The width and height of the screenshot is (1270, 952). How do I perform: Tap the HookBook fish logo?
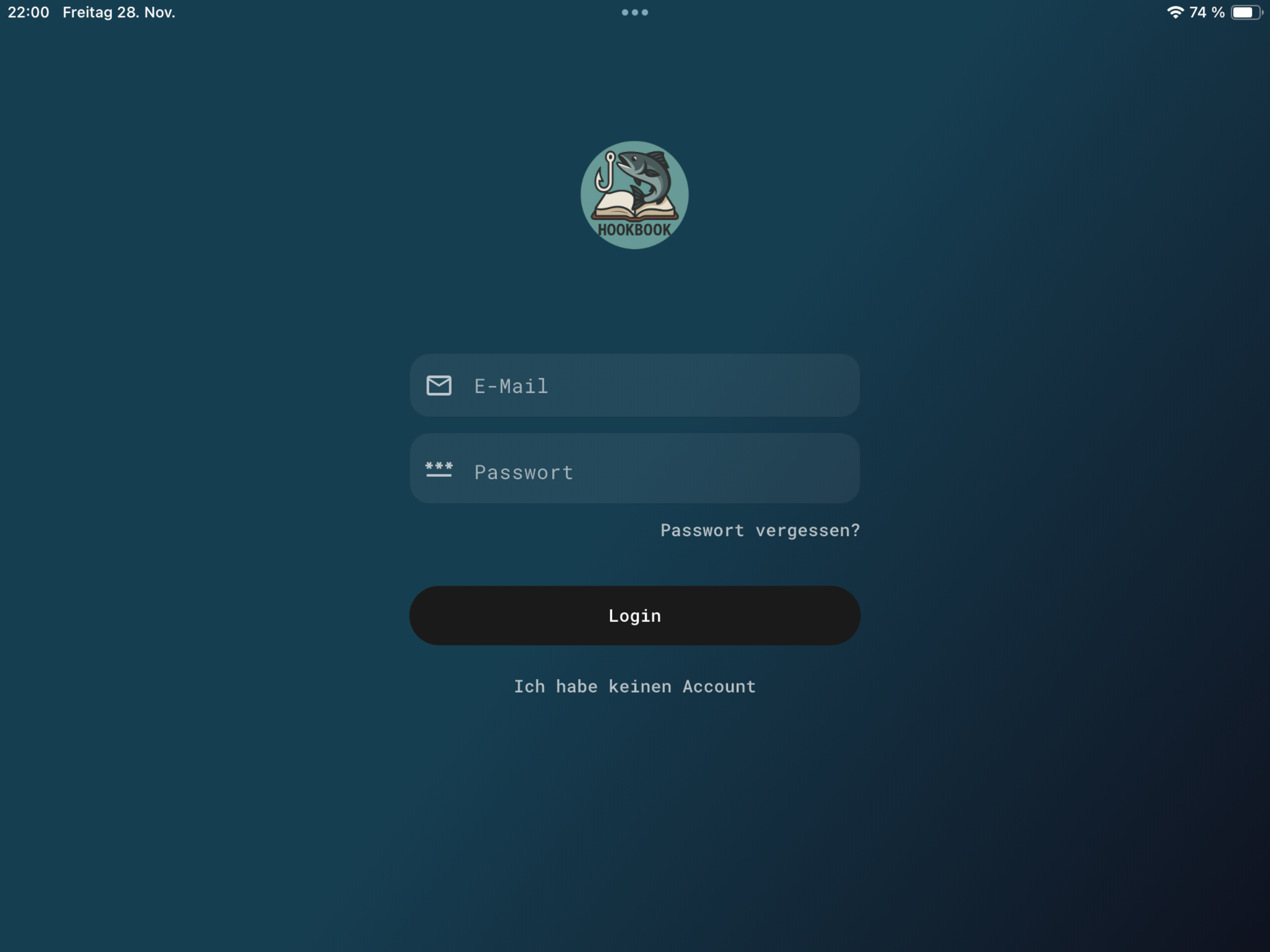(635, 195)
